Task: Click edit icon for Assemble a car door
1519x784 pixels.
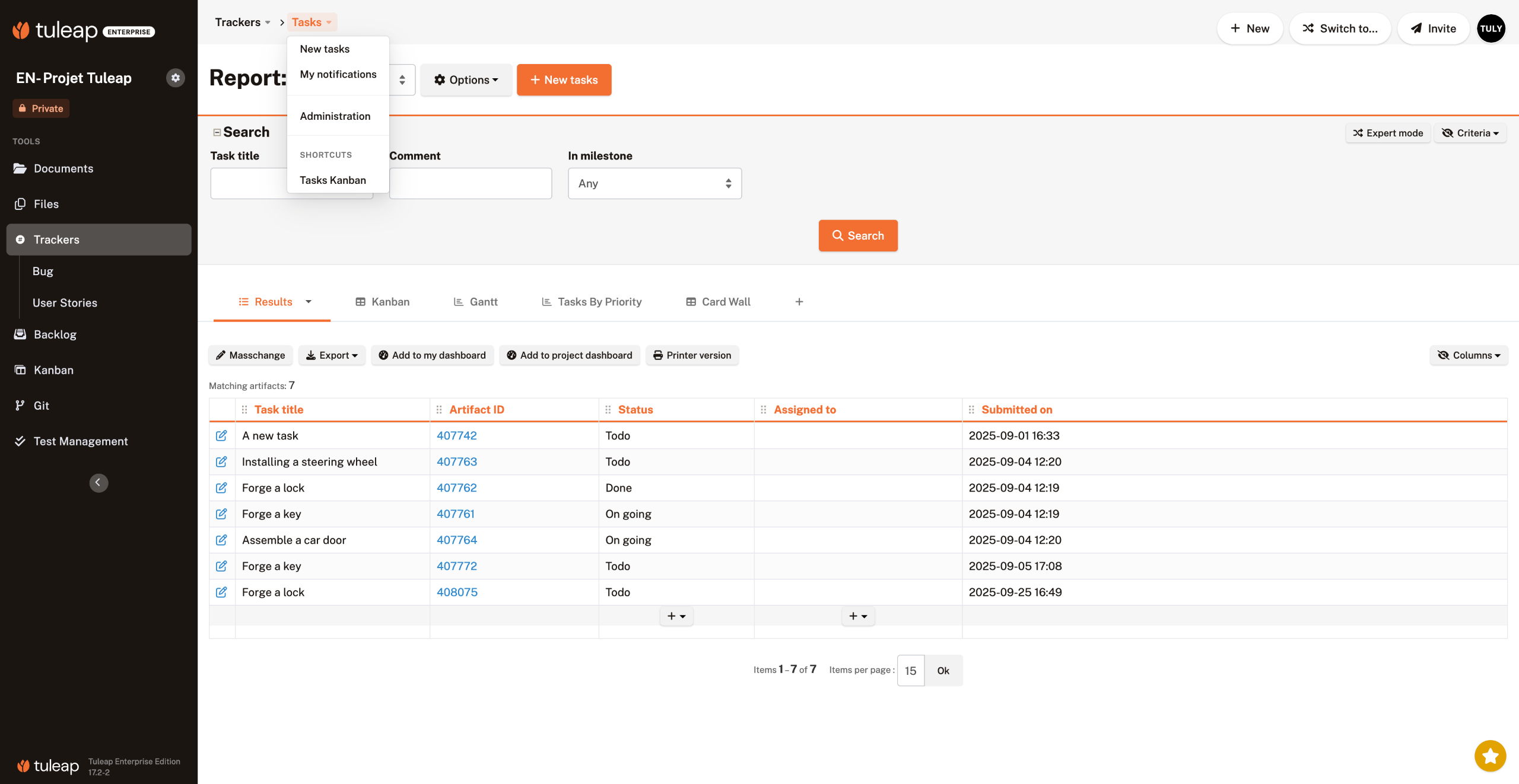Action: 221,540
